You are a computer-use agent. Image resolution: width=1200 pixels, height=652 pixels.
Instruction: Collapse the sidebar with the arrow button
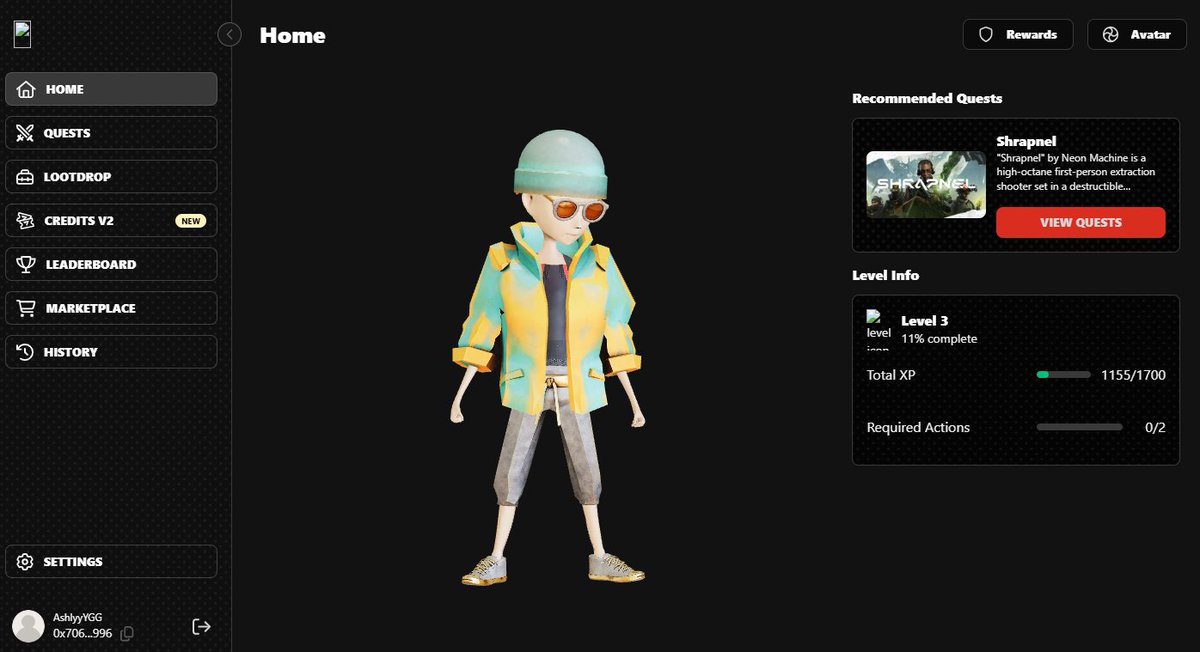[230, 35]
